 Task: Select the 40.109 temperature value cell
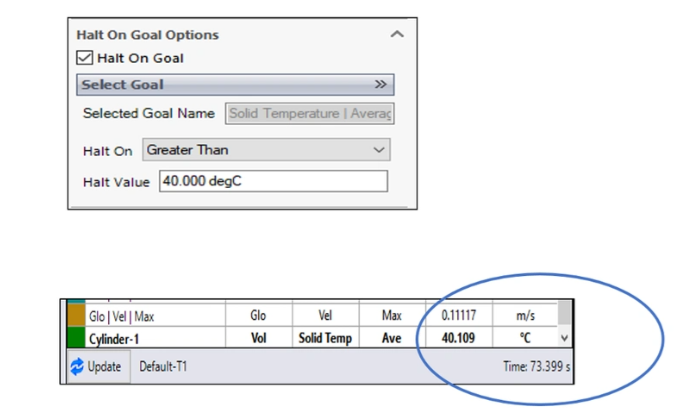click(459, 339)
